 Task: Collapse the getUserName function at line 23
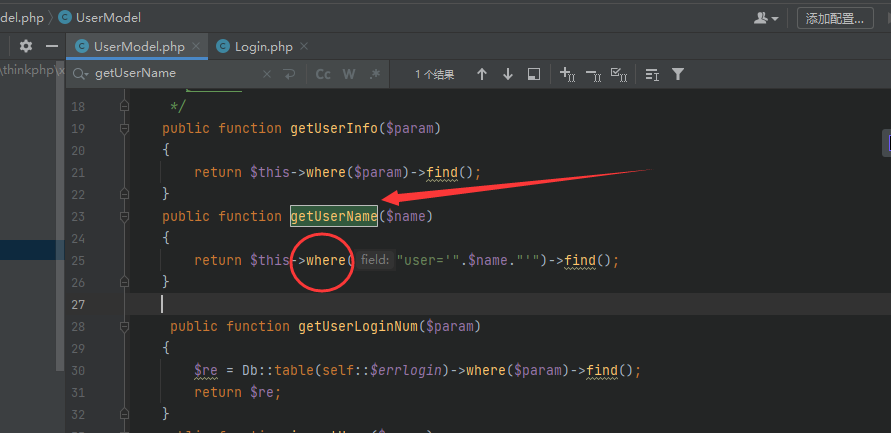(124, 216)
